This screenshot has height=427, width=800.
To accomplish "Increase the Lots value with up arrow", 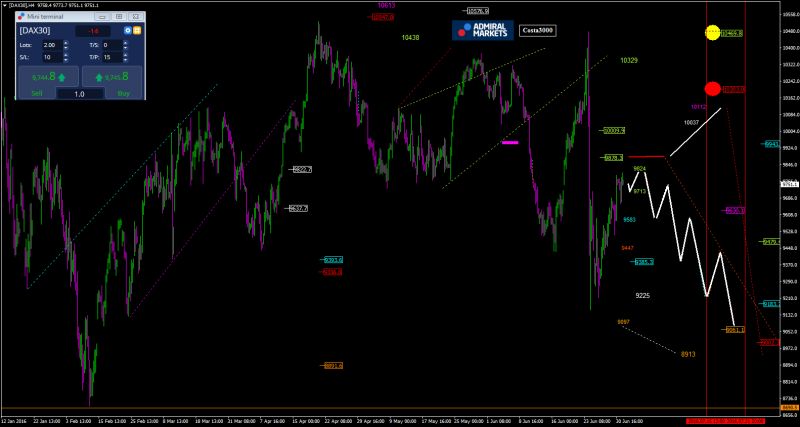I will pos(66,43).
